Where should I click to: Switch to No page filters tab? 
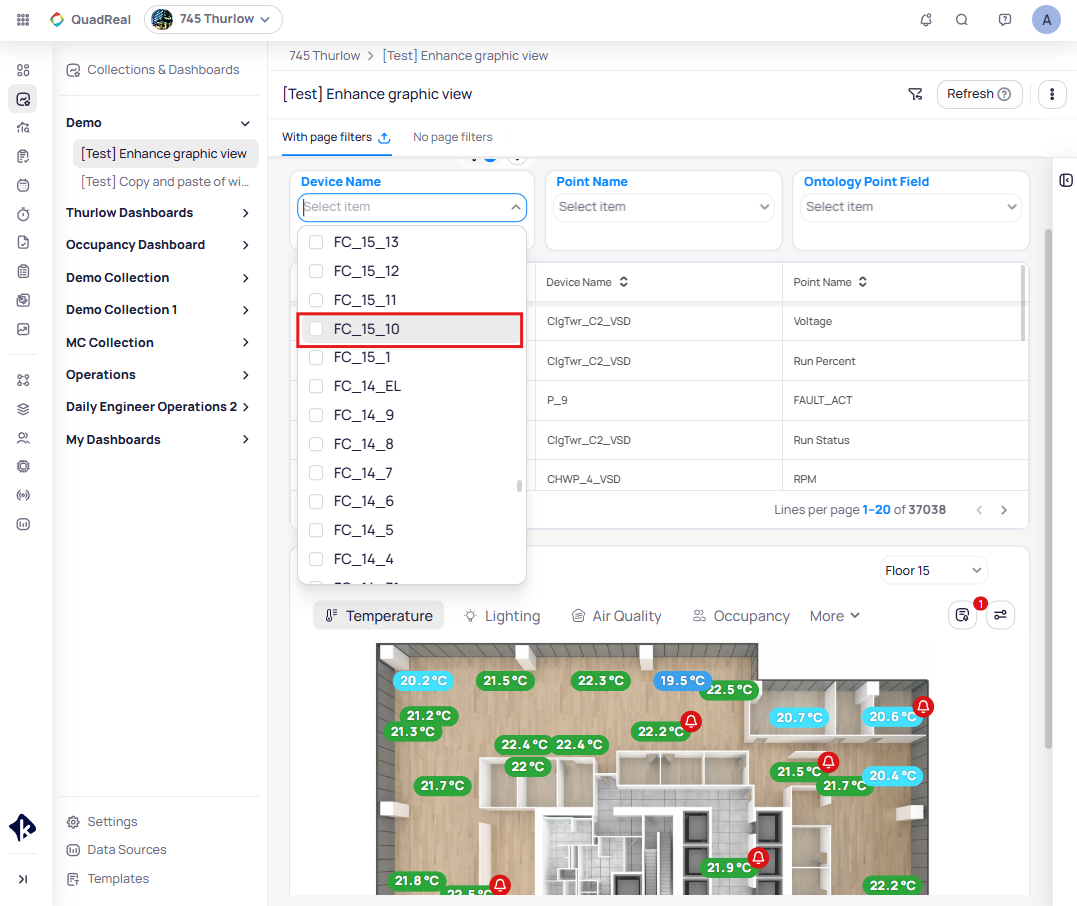[x=453, y=137]
